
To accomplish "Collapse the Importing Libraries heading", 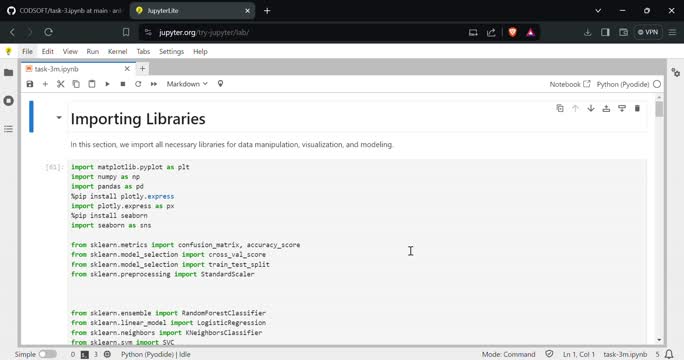I will pos(59,117).
